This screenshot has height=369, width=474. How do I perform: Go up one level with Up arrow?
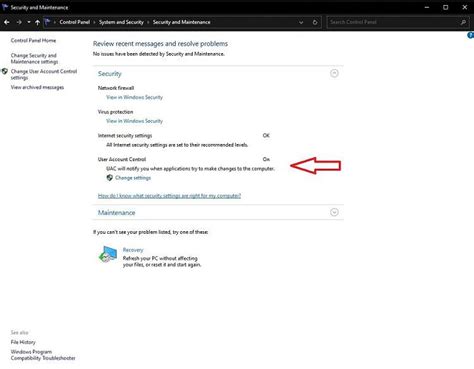point(37,22)
